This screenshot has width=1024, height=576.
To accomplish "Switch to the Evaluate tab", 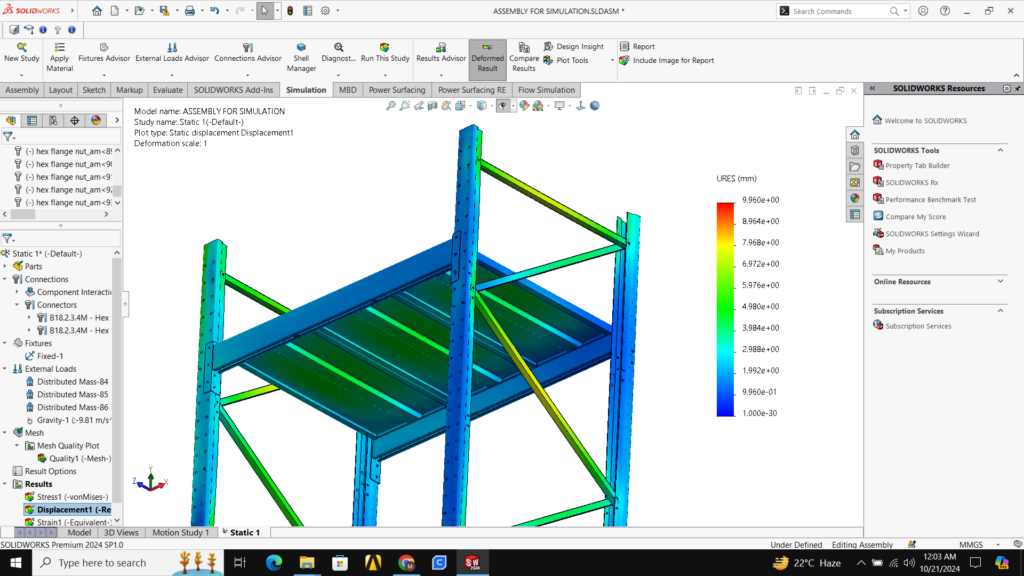I will 167,90.
